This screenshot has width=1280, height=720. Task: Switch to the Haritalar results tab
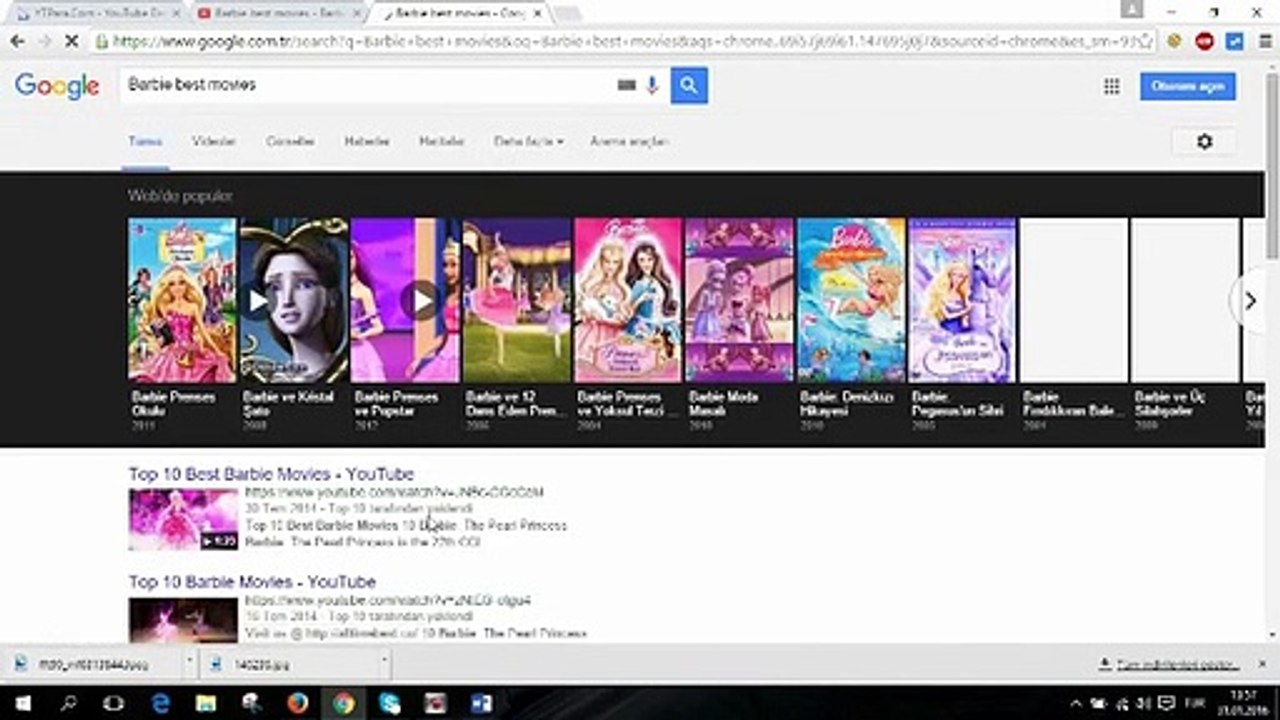pyautogui.click(x=442, y=142)
